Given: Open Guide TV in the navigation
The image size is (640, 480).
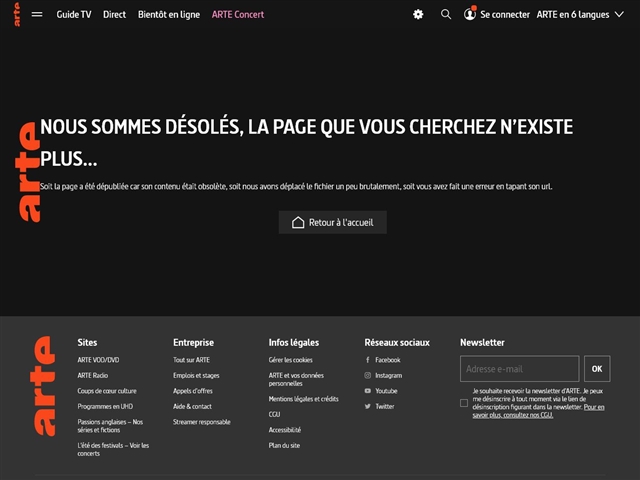Looking at the screenshot, I should click(x=74, y=15).
